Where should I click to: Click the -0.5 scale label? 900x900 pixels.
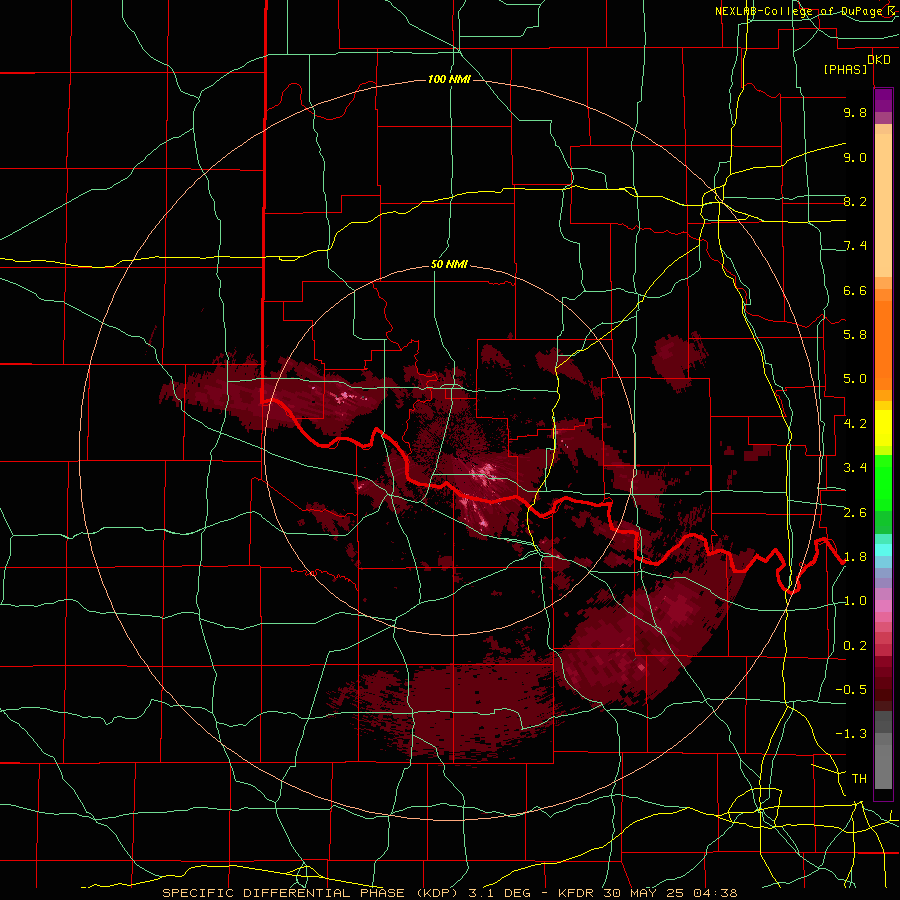pos(851,690)
